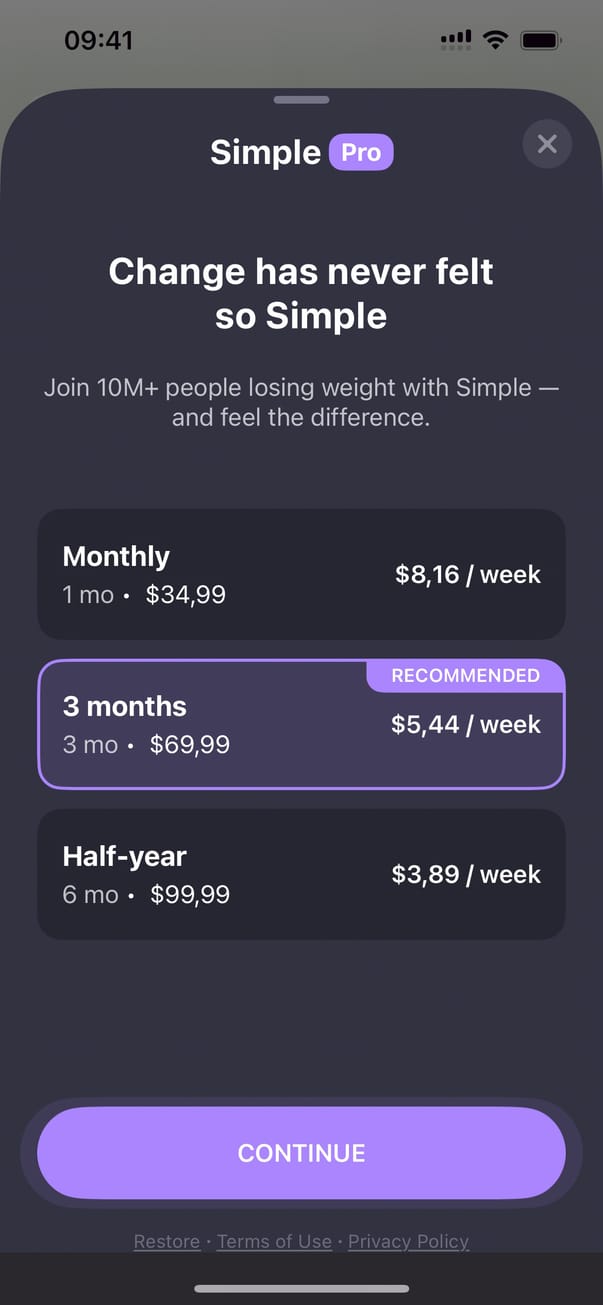Close the Simple Pro paywall
Screen dimensions: 603x1305
click(x=546, y=144)
